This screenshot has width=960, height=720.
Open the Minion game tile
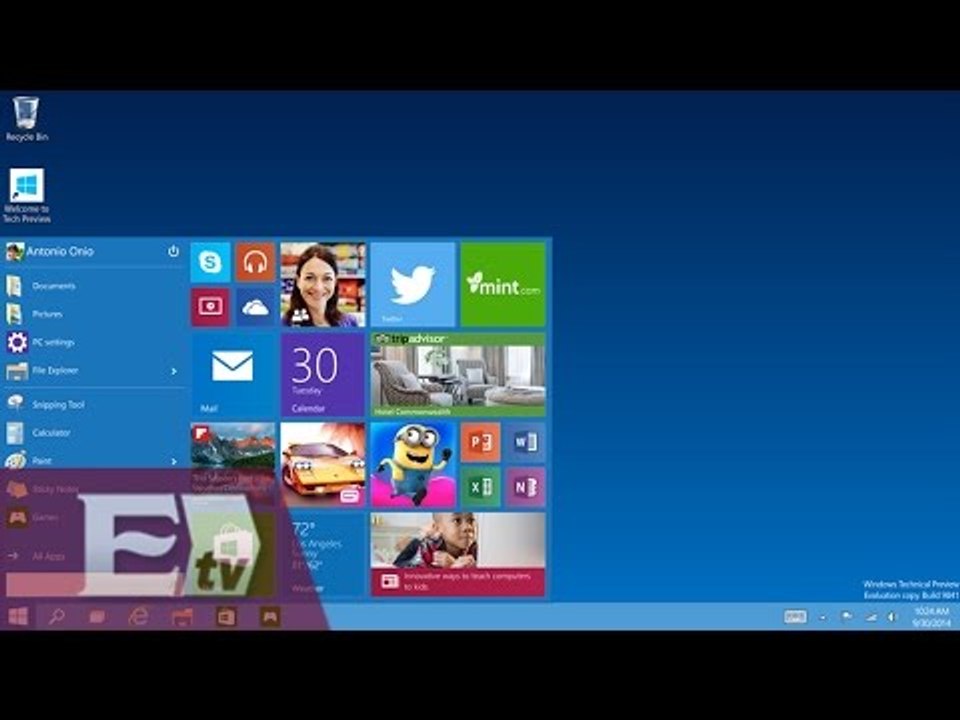(413, 465)
